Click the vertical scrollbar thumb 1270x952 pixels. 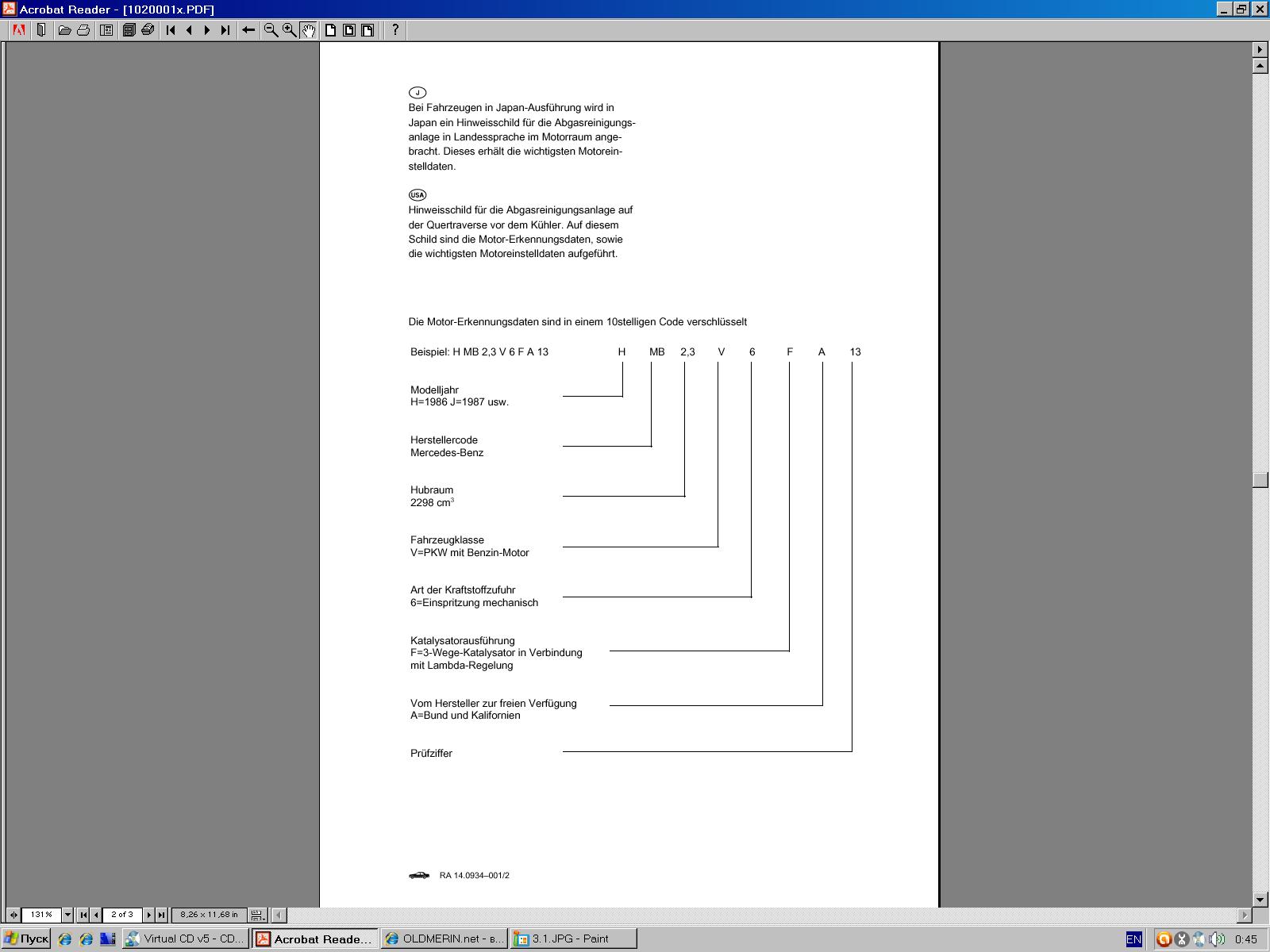pos(1260,479)
